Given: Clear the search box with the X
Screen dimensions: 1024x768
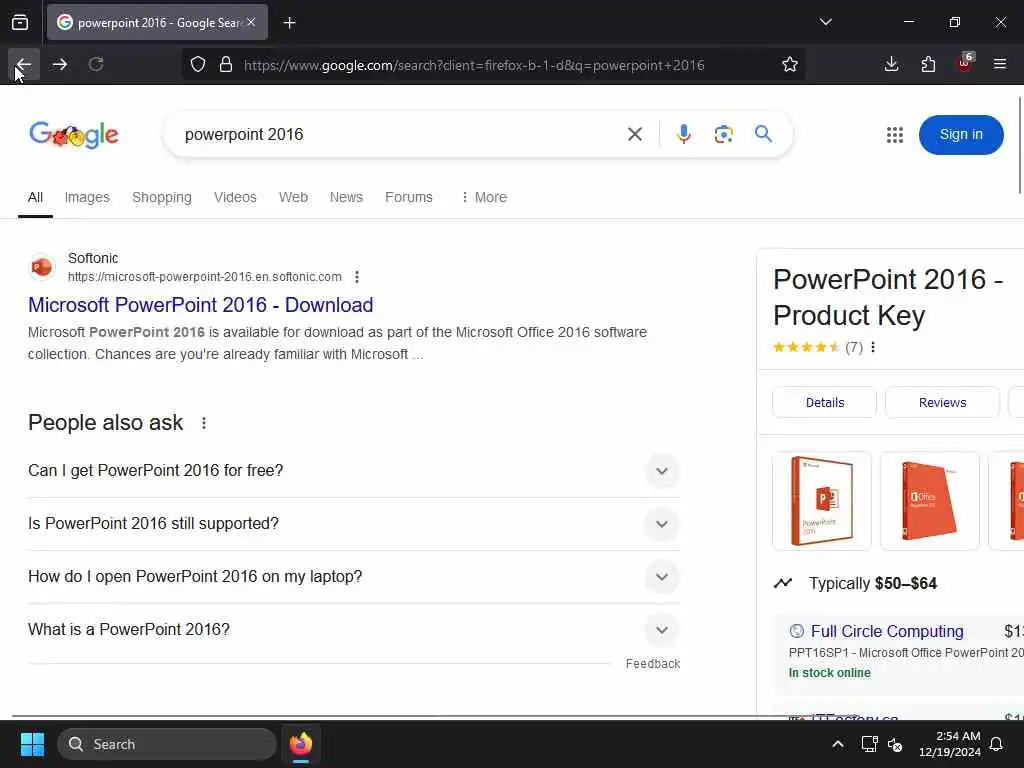Looking at the screenshot, I should click(634, 135).
